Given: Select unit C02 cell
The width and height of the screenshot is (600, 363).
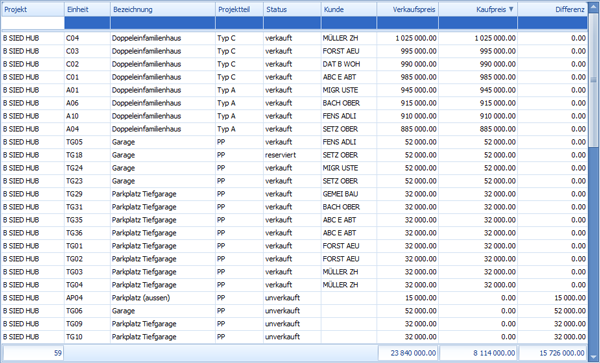Looking at the screenshot, I should [x=87, y=64].
